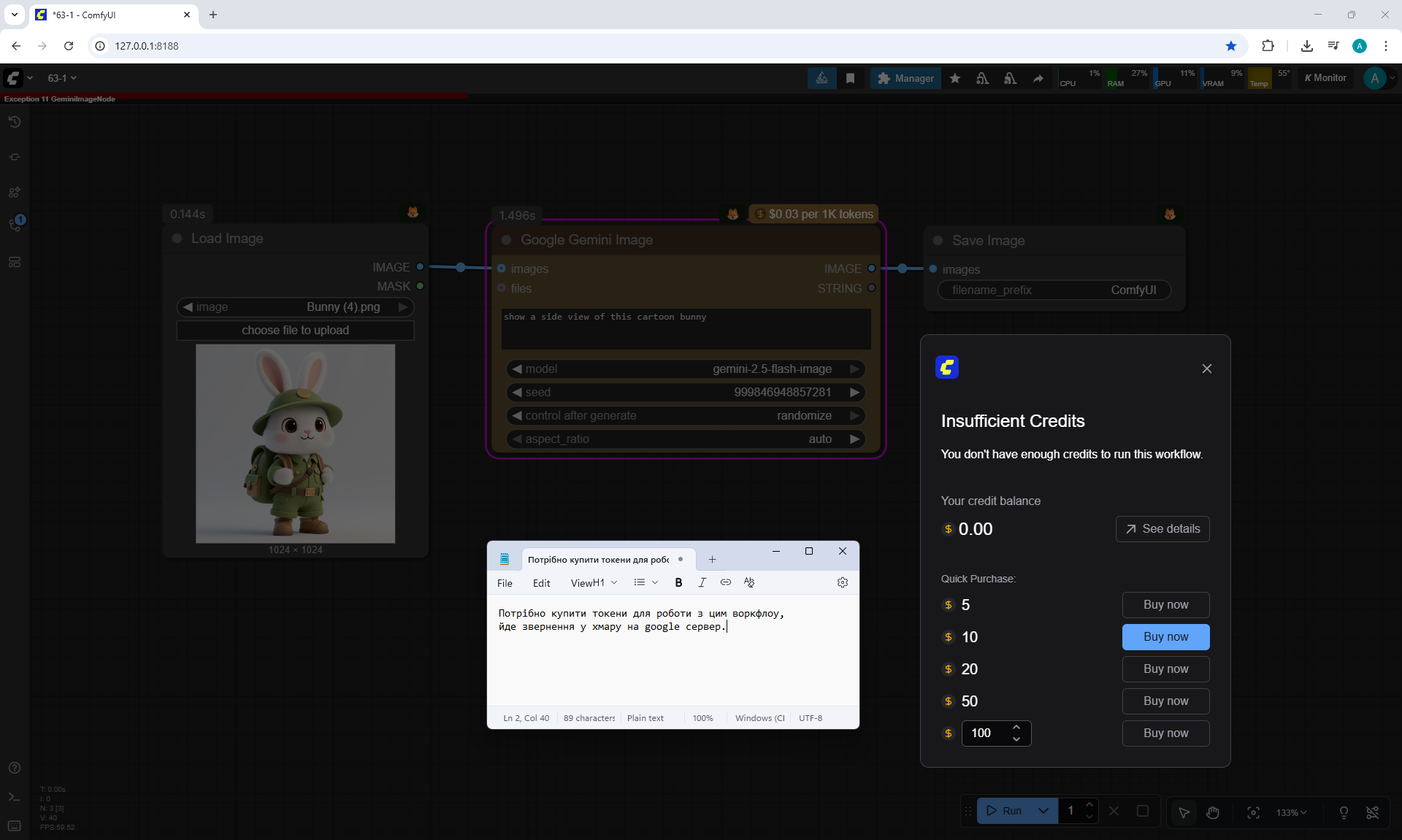Open the File menu in Notepad

tap(505, 583)
